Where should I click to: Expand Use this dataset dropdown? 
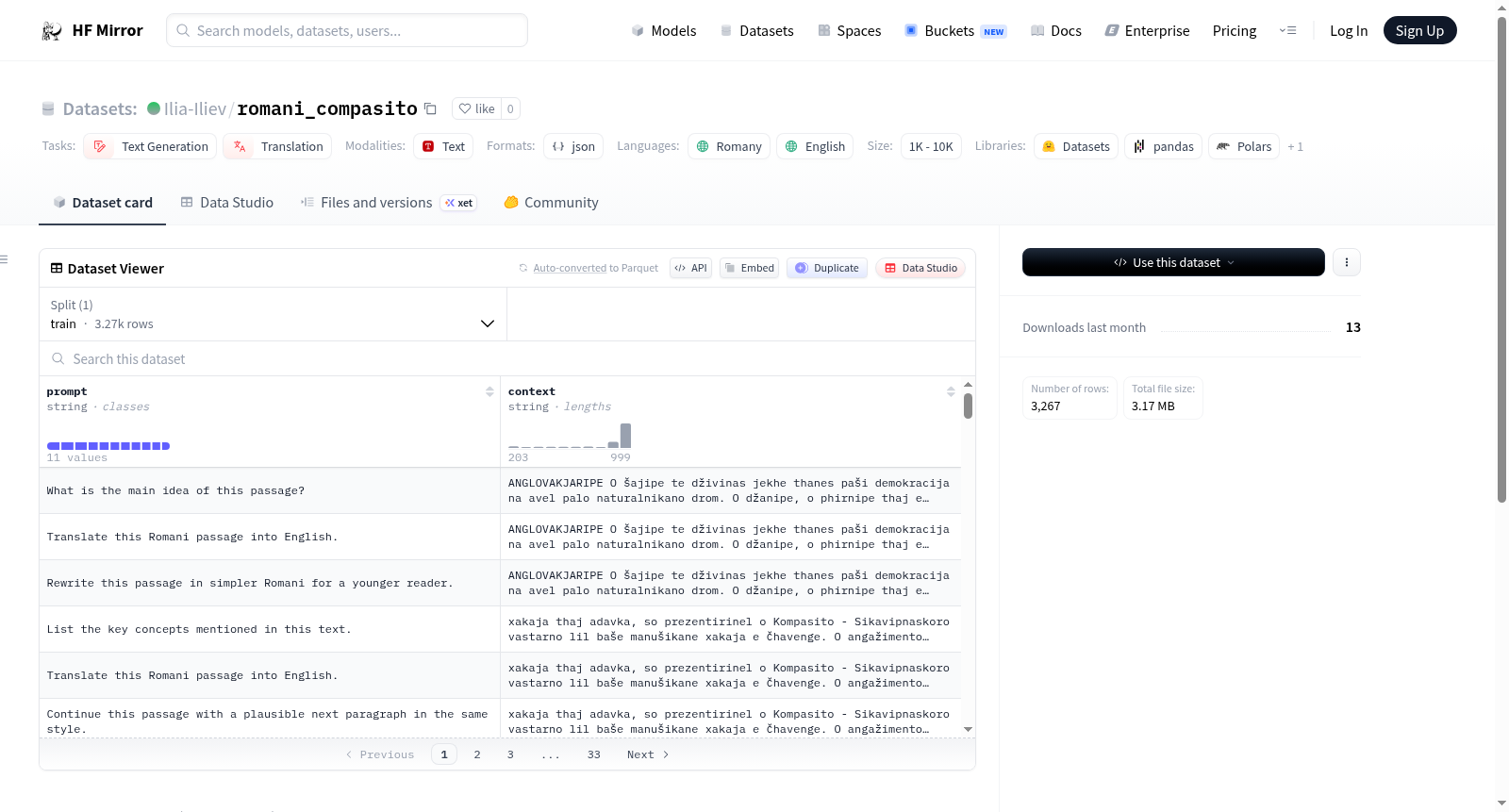(x=1173, y=262)
